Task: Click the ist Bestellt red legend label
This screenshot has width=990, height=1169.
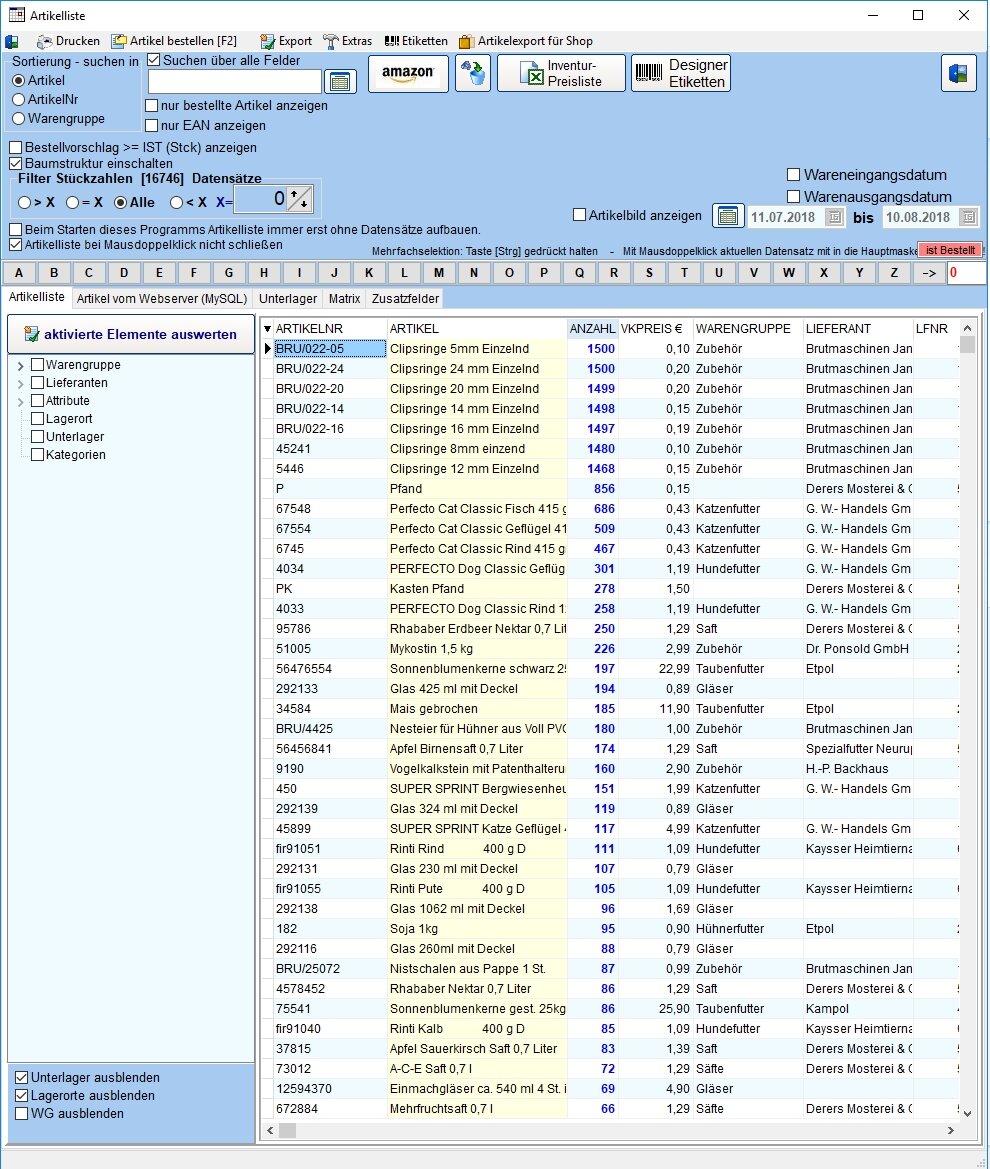Action: [950, 250]
